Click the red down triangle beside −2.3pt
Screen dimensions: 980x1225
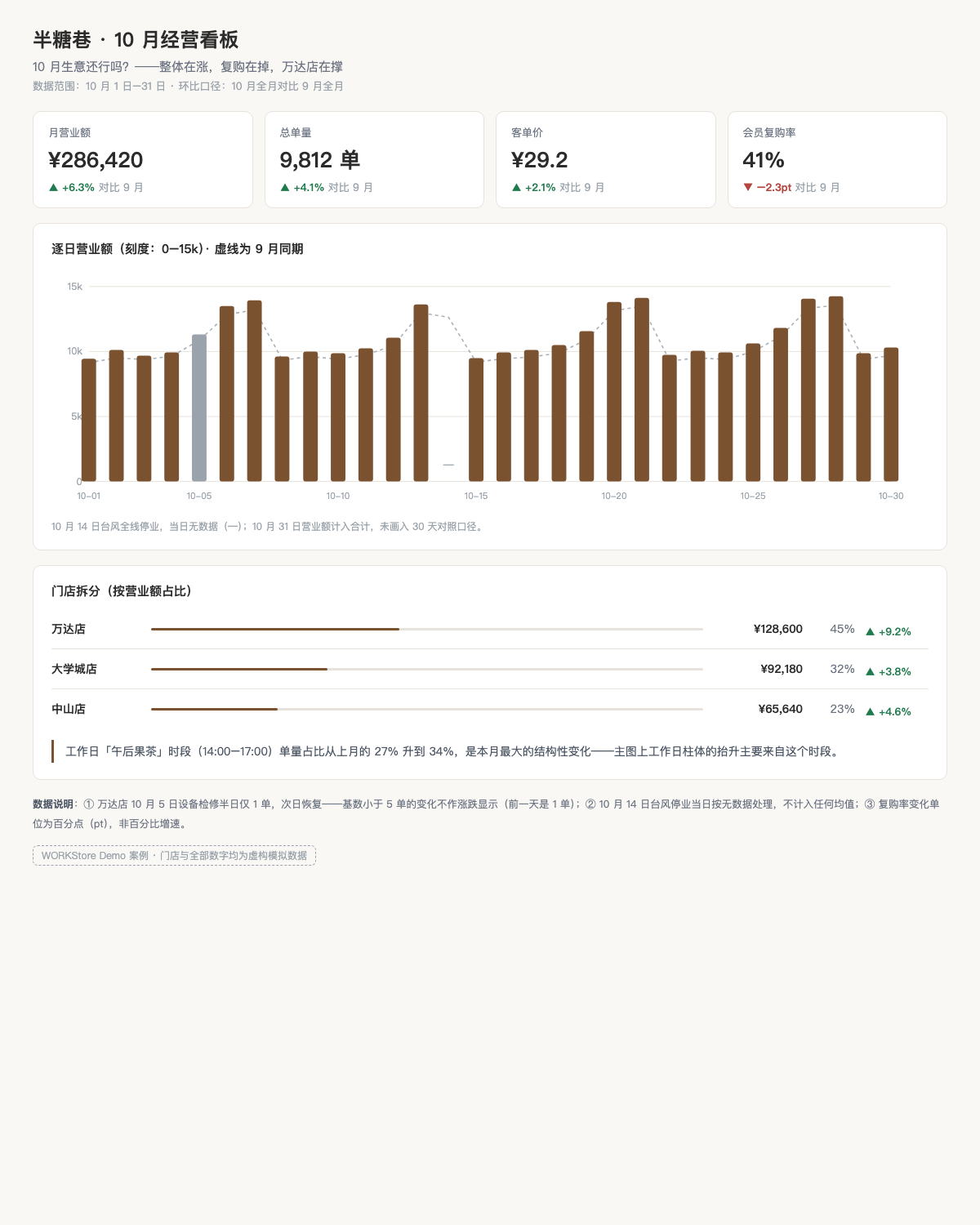pos(748,188)
